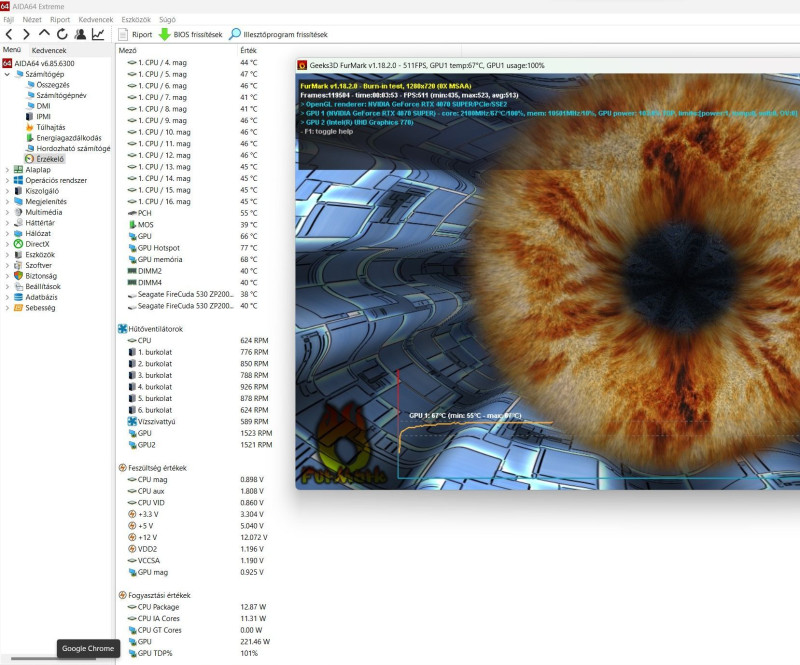Click the AIDA64 title bar icon
The image size is (800, 665).
5,6
